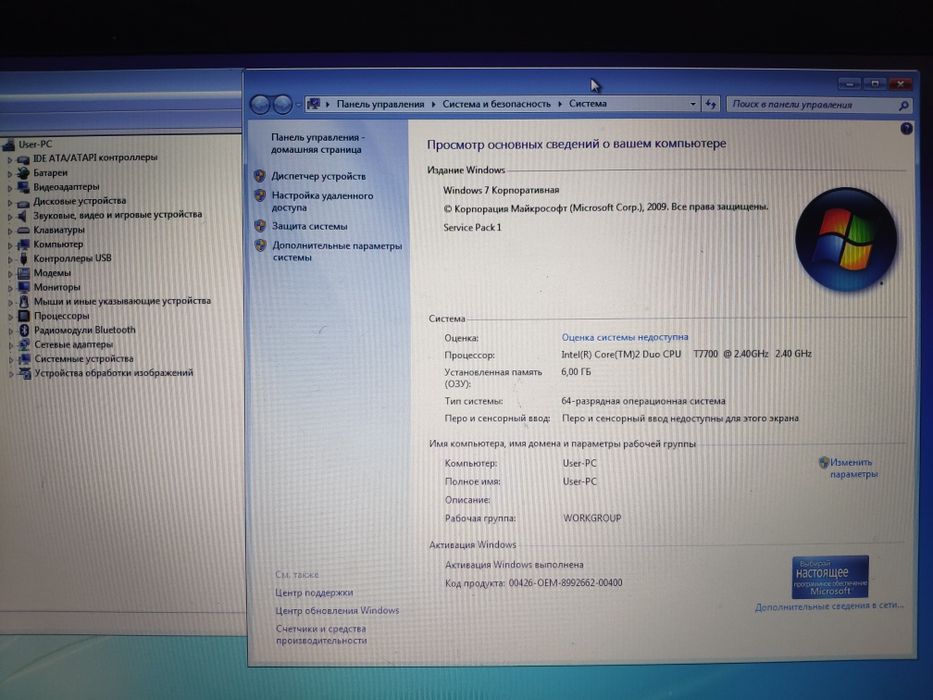Click the Сетевые адаптеры network icon
This screenshot has width=933, height=700.
24,345
